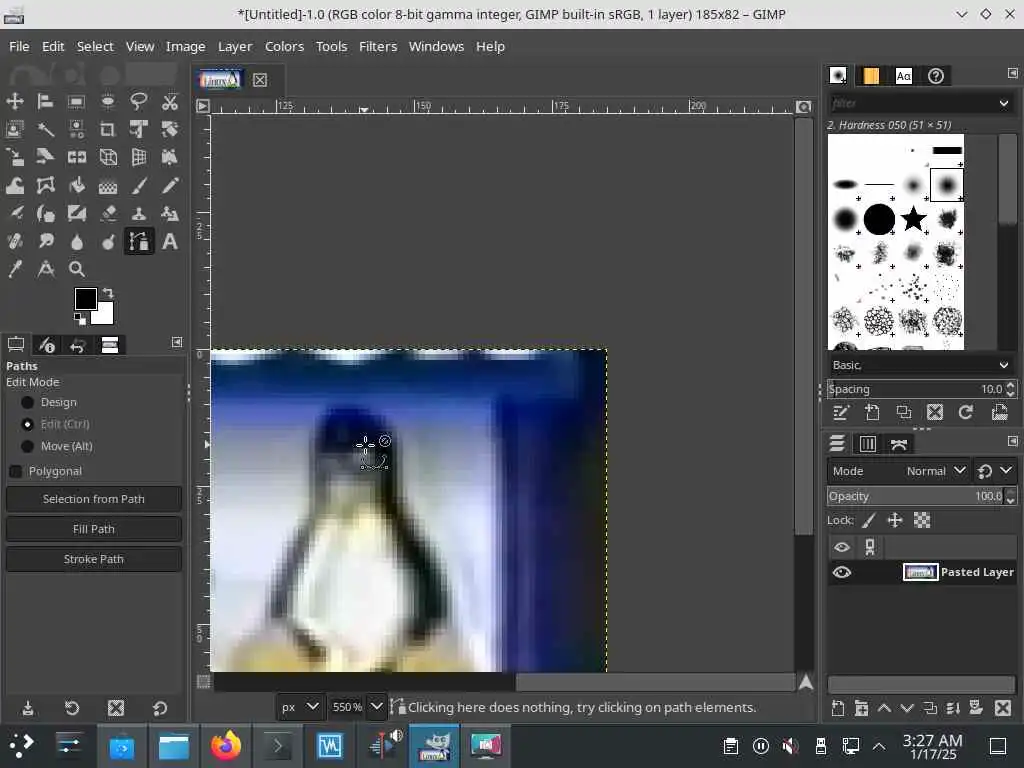The width and height of the screenshot is (1024, 768).
Task: Reset colors to default black and white
Action: (x=80, y=319)
